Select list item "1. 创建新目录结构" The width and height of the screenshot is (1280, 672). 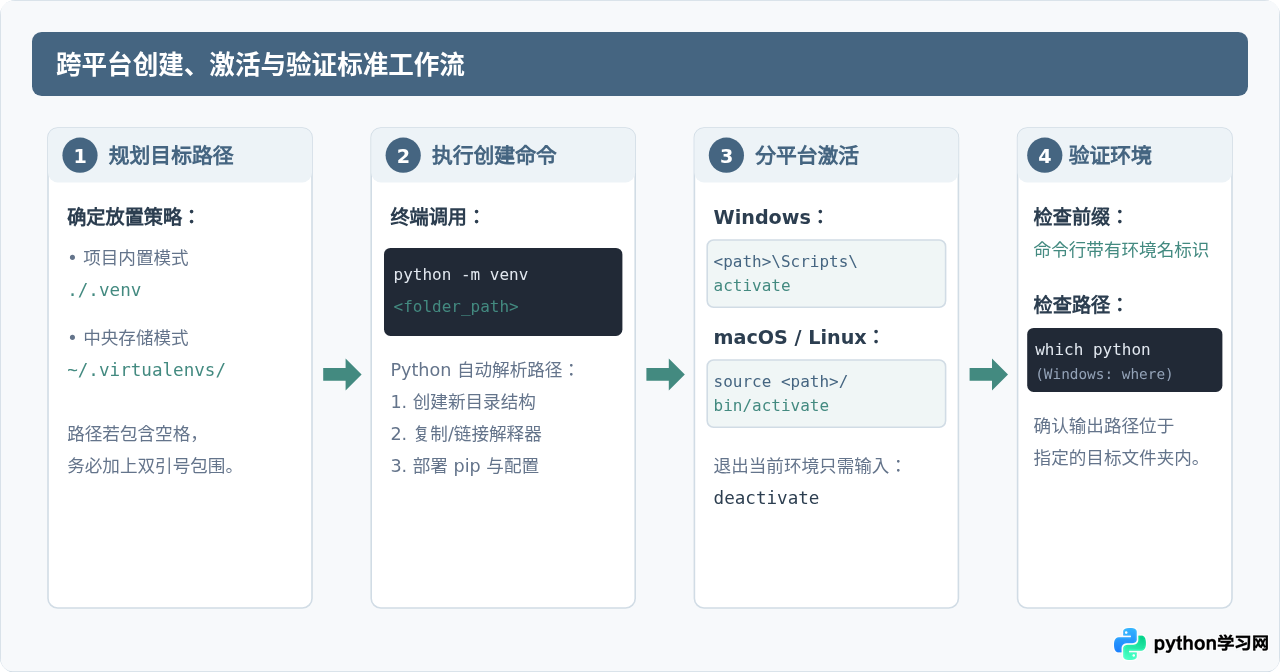[463, 402]
